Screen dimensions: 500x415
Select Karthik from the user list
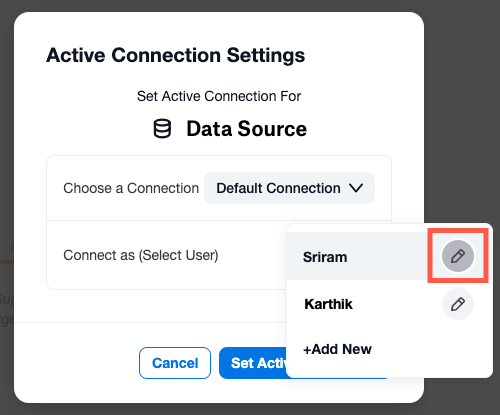point(328,304)
